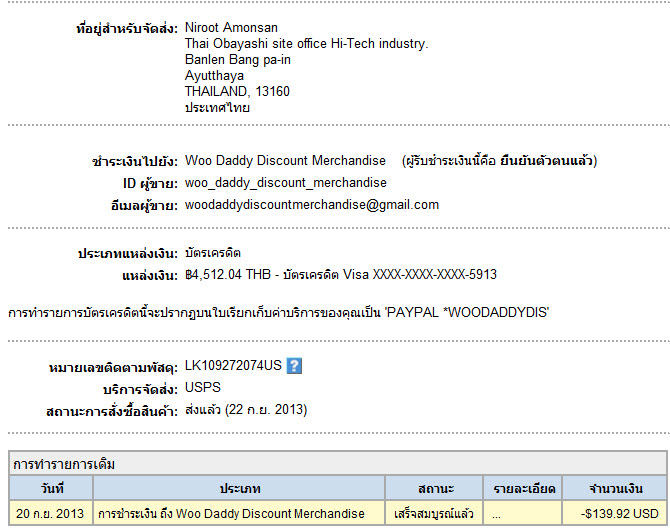Click THAILAND, 13160 postal line
The width and height of the screenshot is (670, 529).
click(237, 91)
